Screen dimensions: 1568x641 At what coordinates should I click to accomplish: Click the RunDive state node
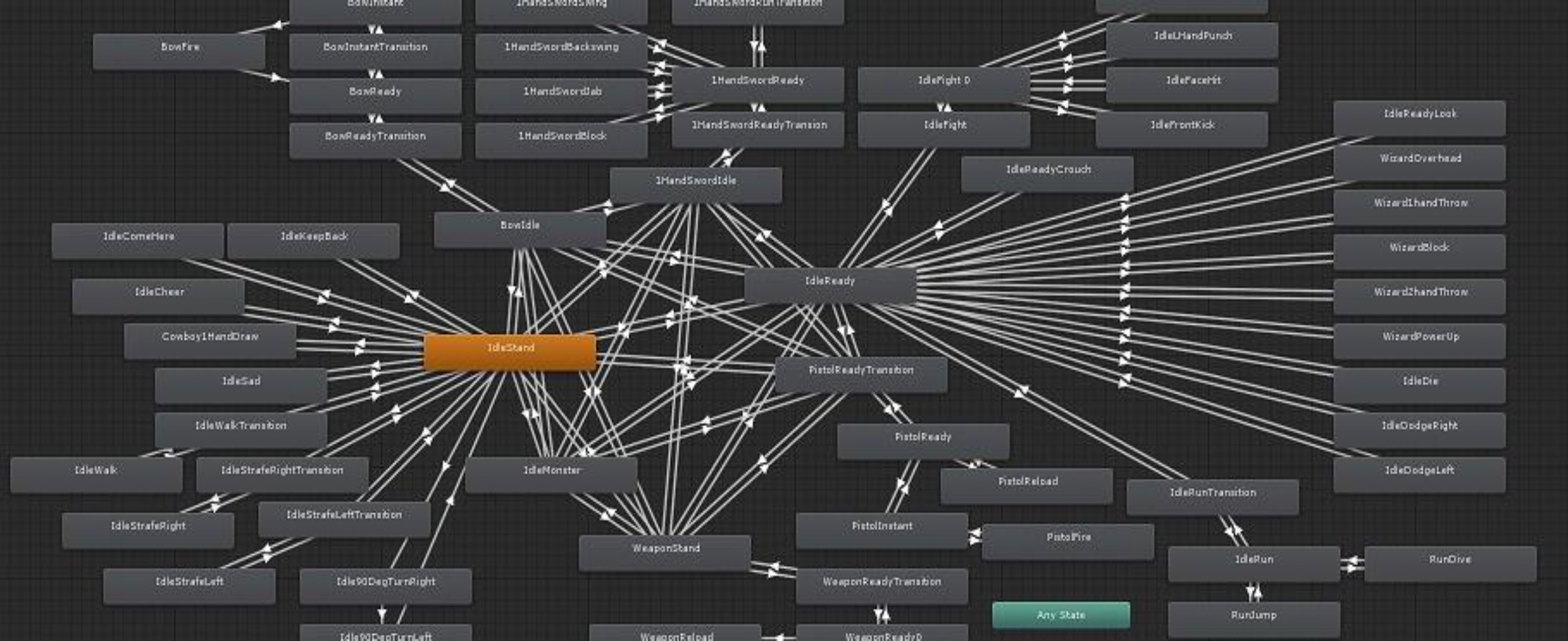pyautogui.click(x=1450, y=563)
